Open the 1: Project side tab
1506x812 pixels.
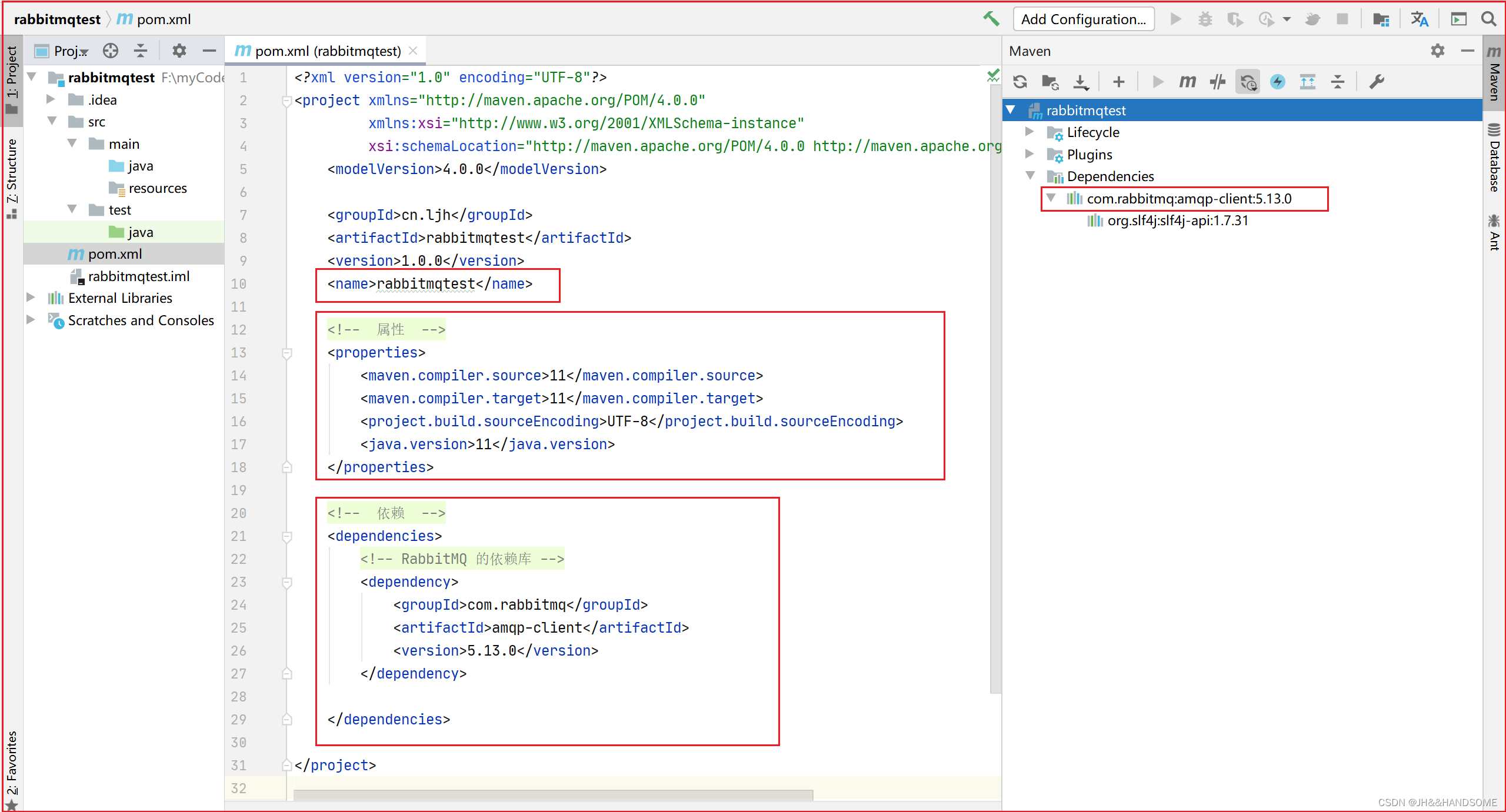pos(12,80)
